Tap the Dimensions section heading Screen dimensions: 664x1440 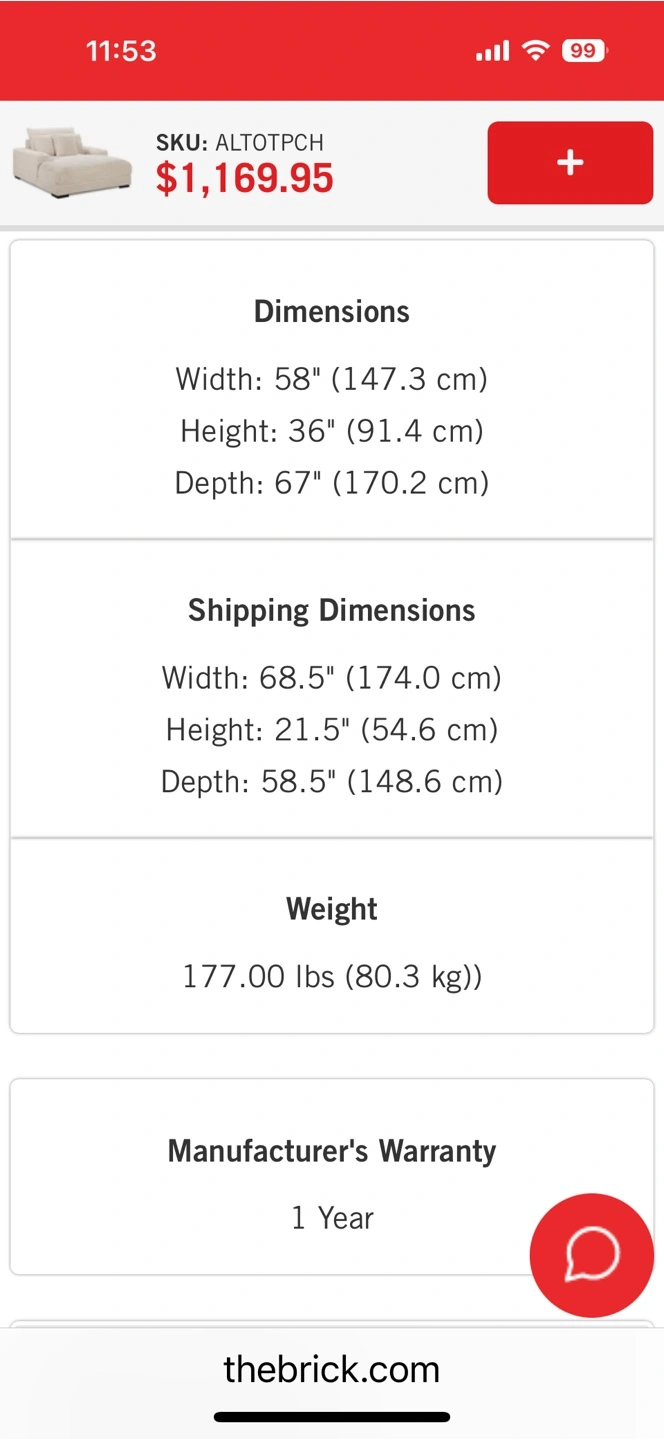tap(332, 311)
